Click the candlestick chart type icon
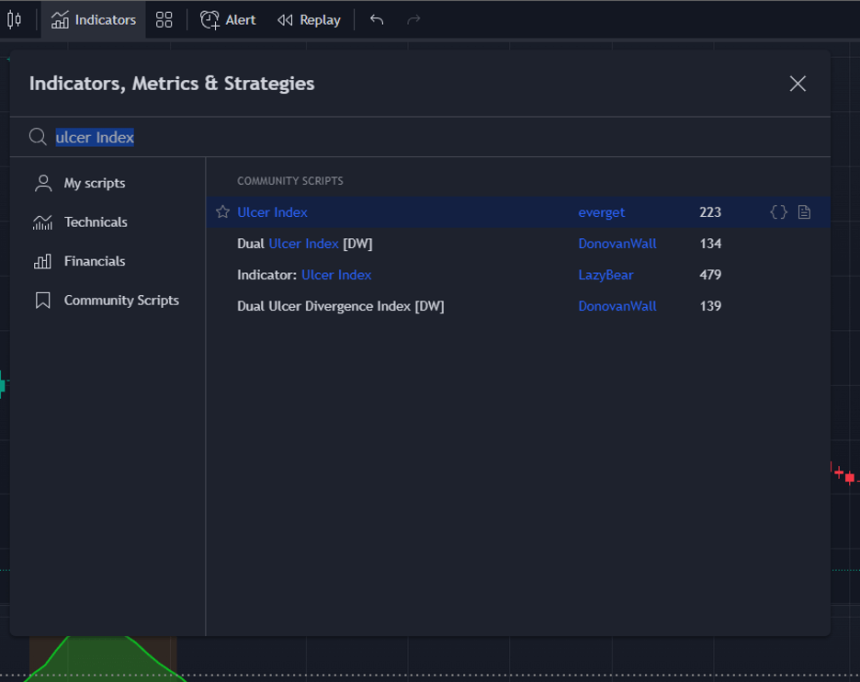Screen dimensions: 860x682 pyautogui.click(x=14, y=20)
